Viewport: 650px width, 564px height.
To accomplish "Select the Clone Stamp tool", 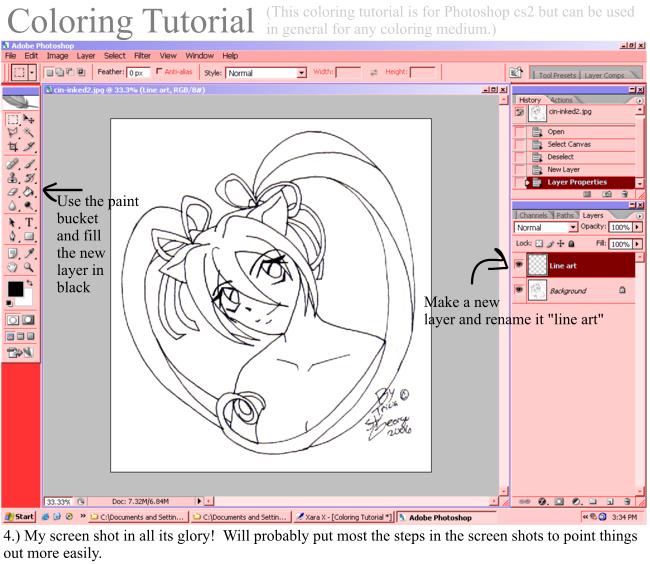I will click(13, 178).
